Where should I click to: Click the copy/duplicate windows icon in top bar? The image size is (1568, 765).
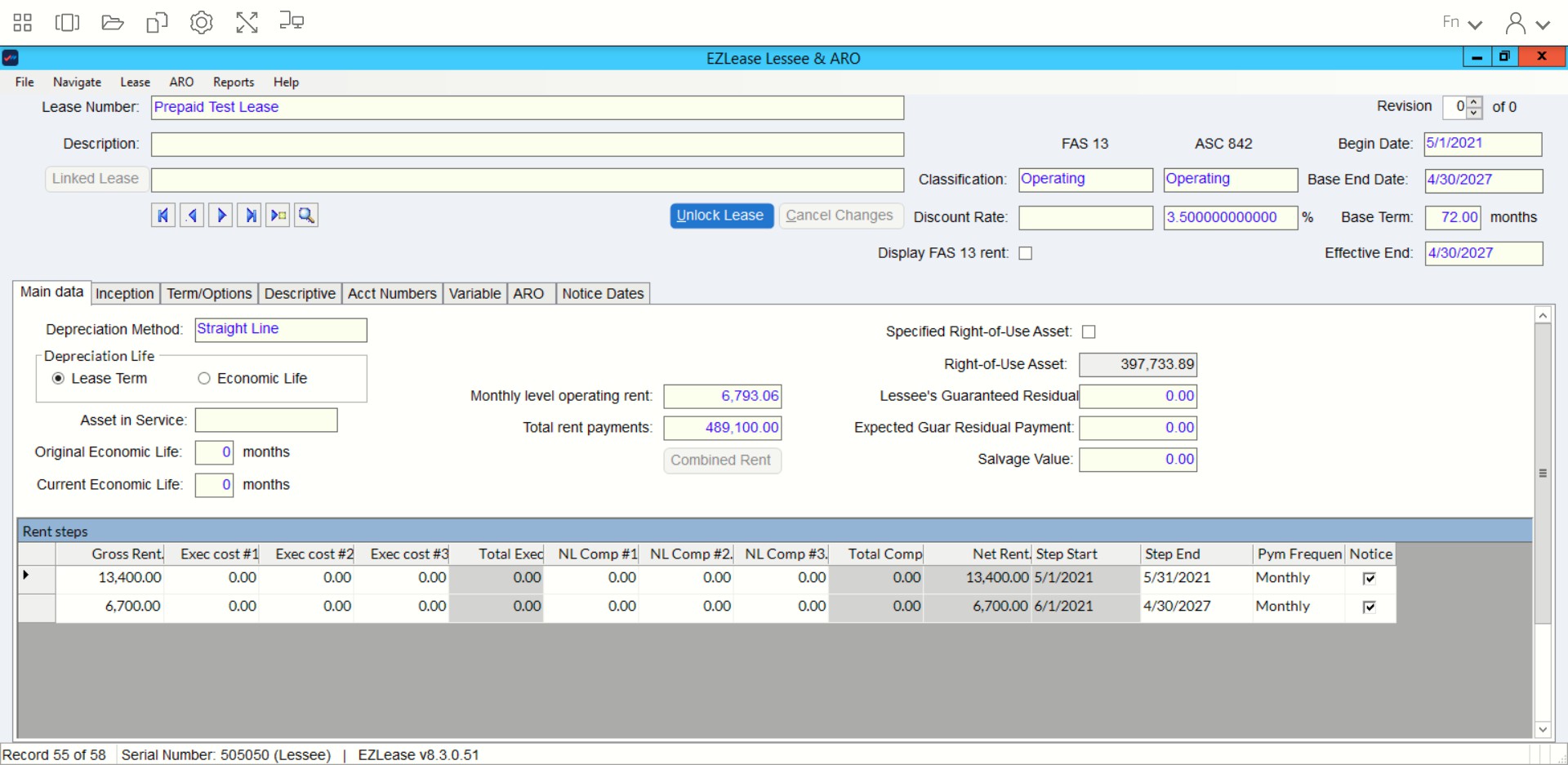157,22
